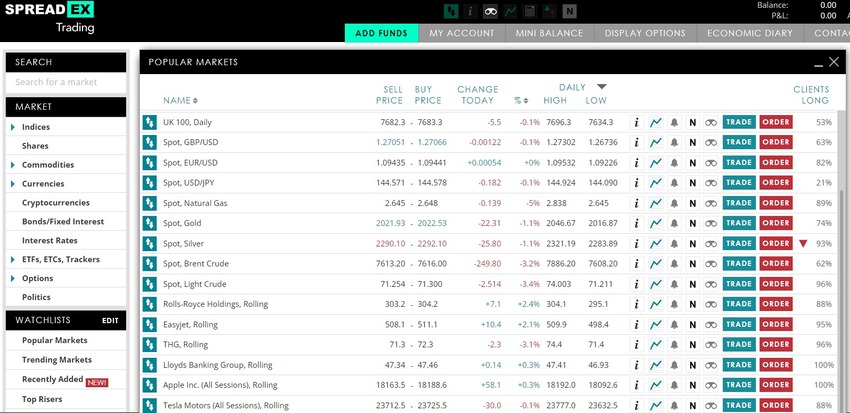Expand the Commodities market category
The image size is (850, 413).
click(12, 165)
